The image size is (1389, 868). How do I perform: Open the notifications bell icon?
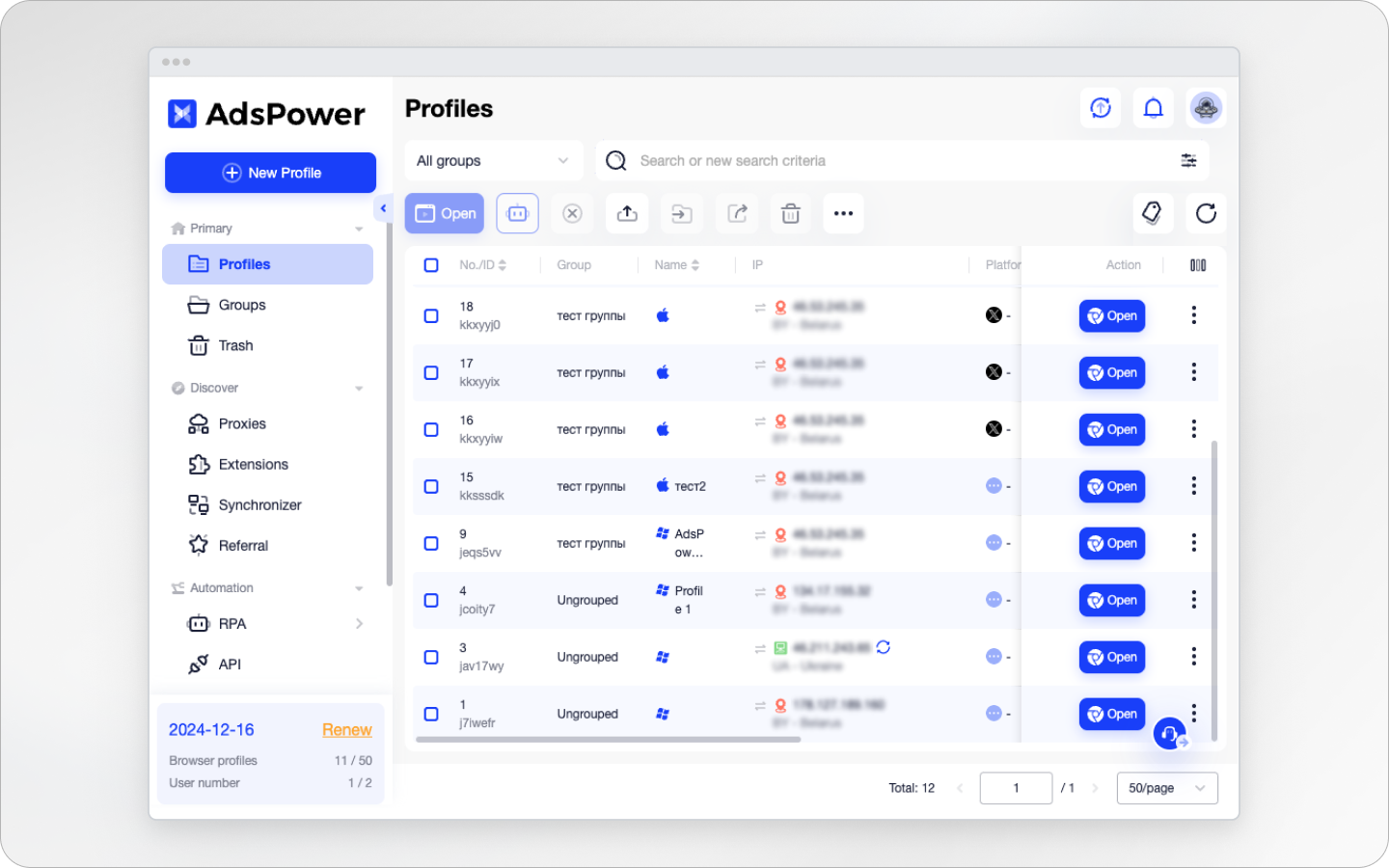click(1153, 108)
